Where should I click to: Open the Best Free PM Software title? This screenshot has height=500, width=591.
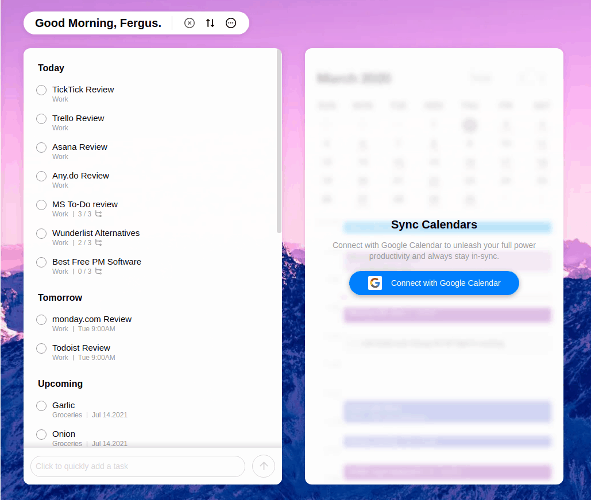[96, 262]
